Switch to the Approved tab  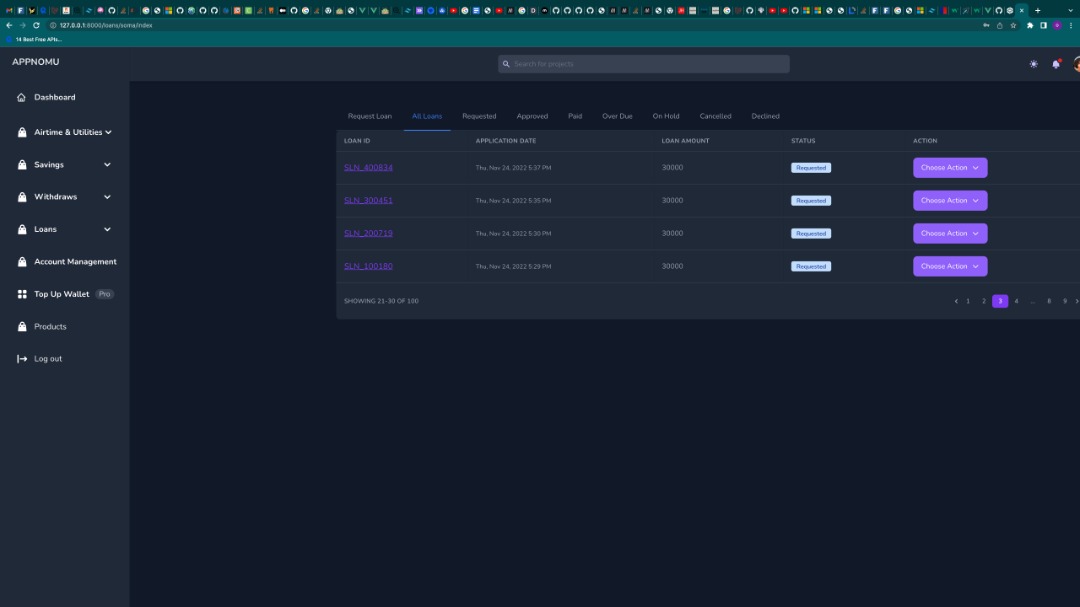(x=532, y=116)
